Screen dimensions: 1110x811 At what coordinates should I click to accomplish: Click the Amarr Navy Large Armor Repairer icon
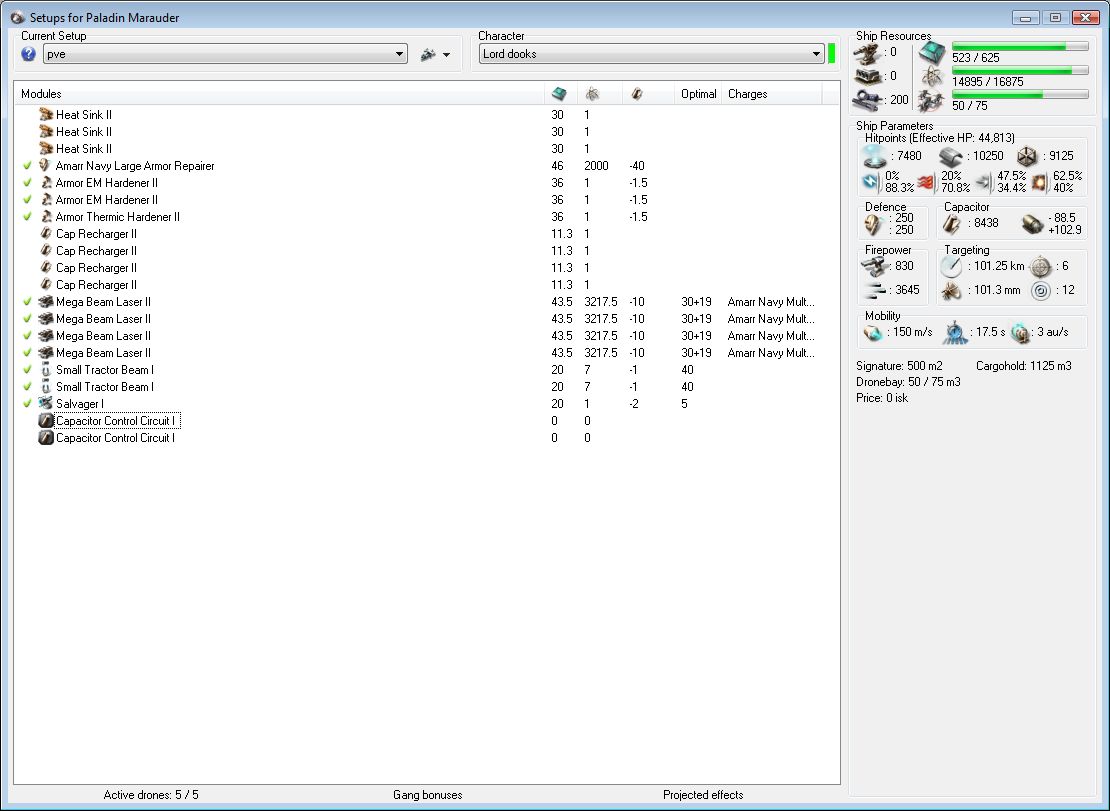point(45,166)
